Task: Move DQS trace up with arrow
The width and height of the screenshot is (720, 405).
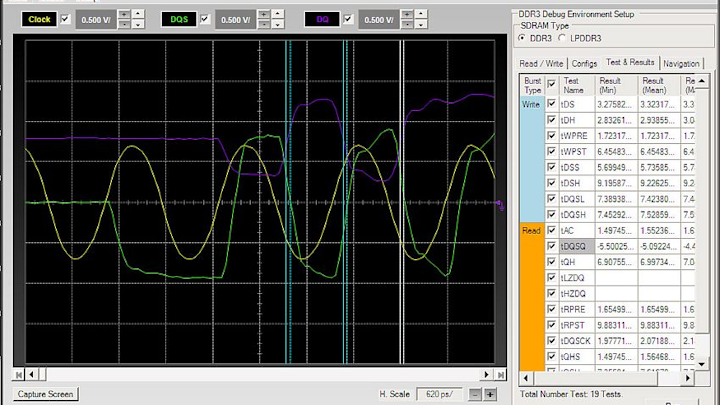Action: pyautogui.click(x=278, y=14)
